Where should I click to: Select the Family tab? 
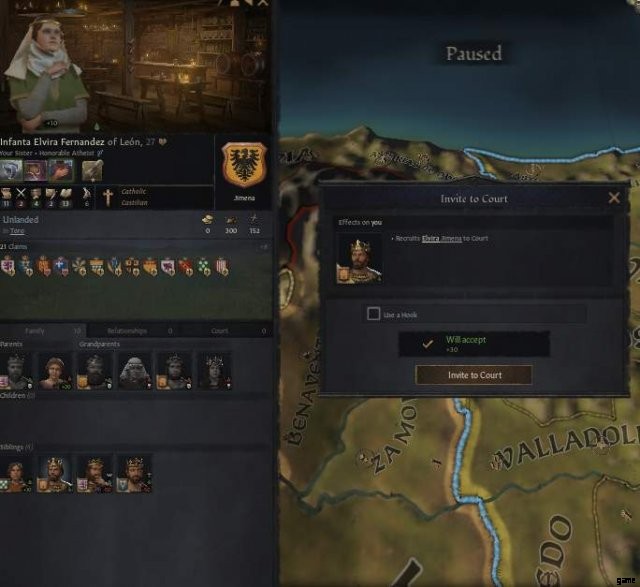[35, 331]
